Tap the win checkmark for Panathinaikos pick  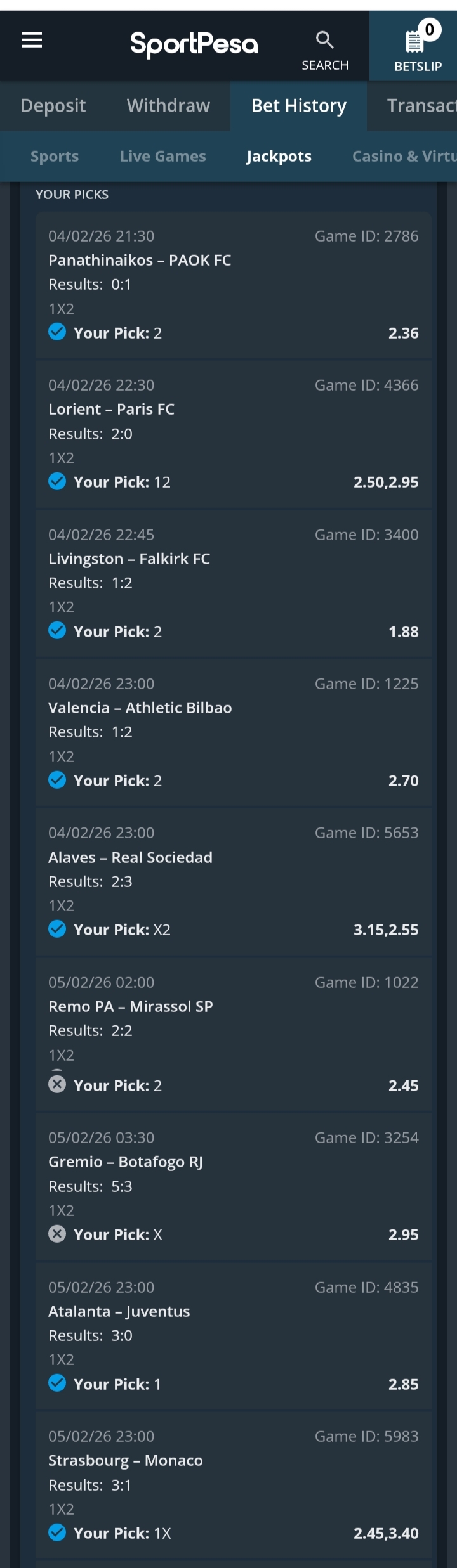tap(57, 332)
